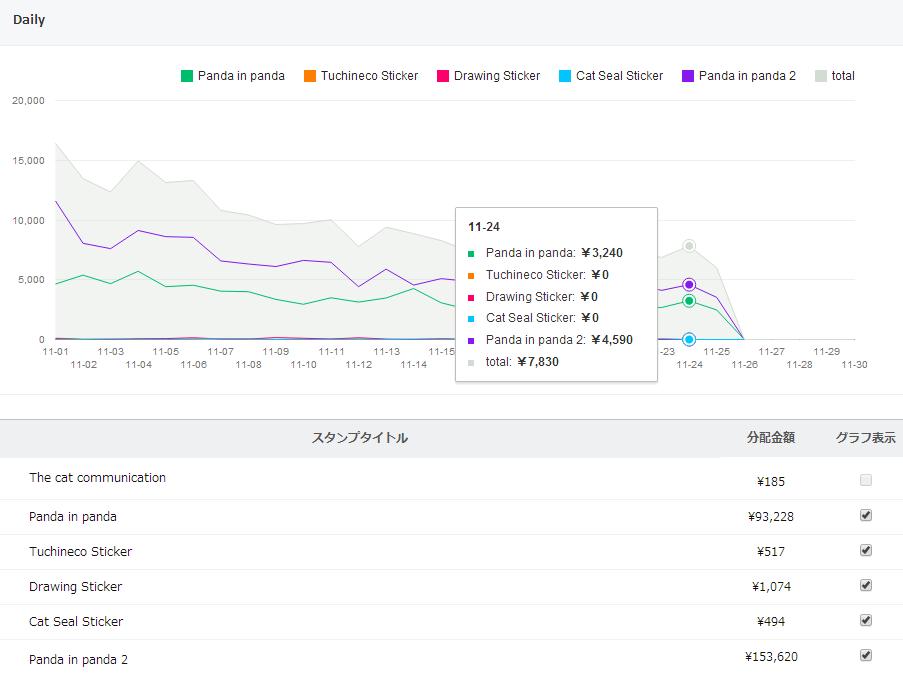This screenshot has width=903, height=679.
Task: Click the pink Drawing Sticker legend swatch
Action: [443, 76]
